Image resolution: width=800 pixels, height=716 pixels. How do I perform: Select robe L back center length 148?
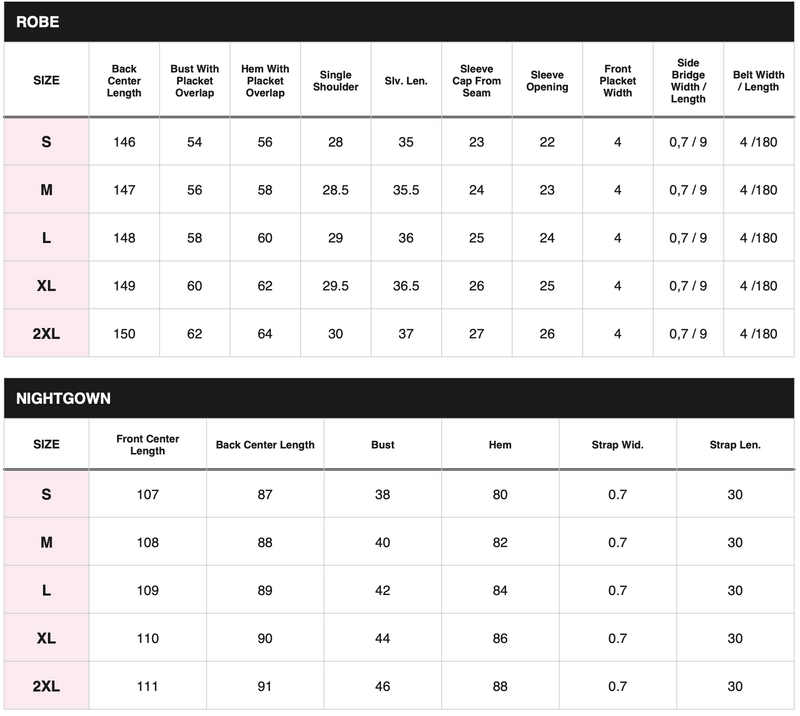pos(124,238)
